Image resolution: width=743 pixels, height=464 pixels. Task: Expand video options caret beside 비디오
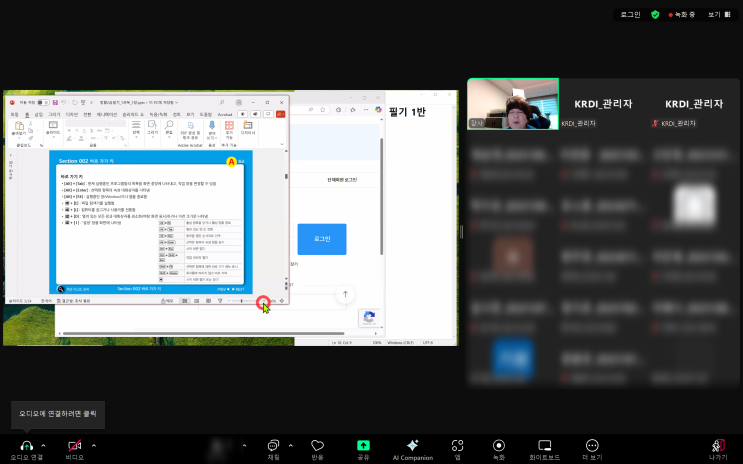tap(94, 446)
